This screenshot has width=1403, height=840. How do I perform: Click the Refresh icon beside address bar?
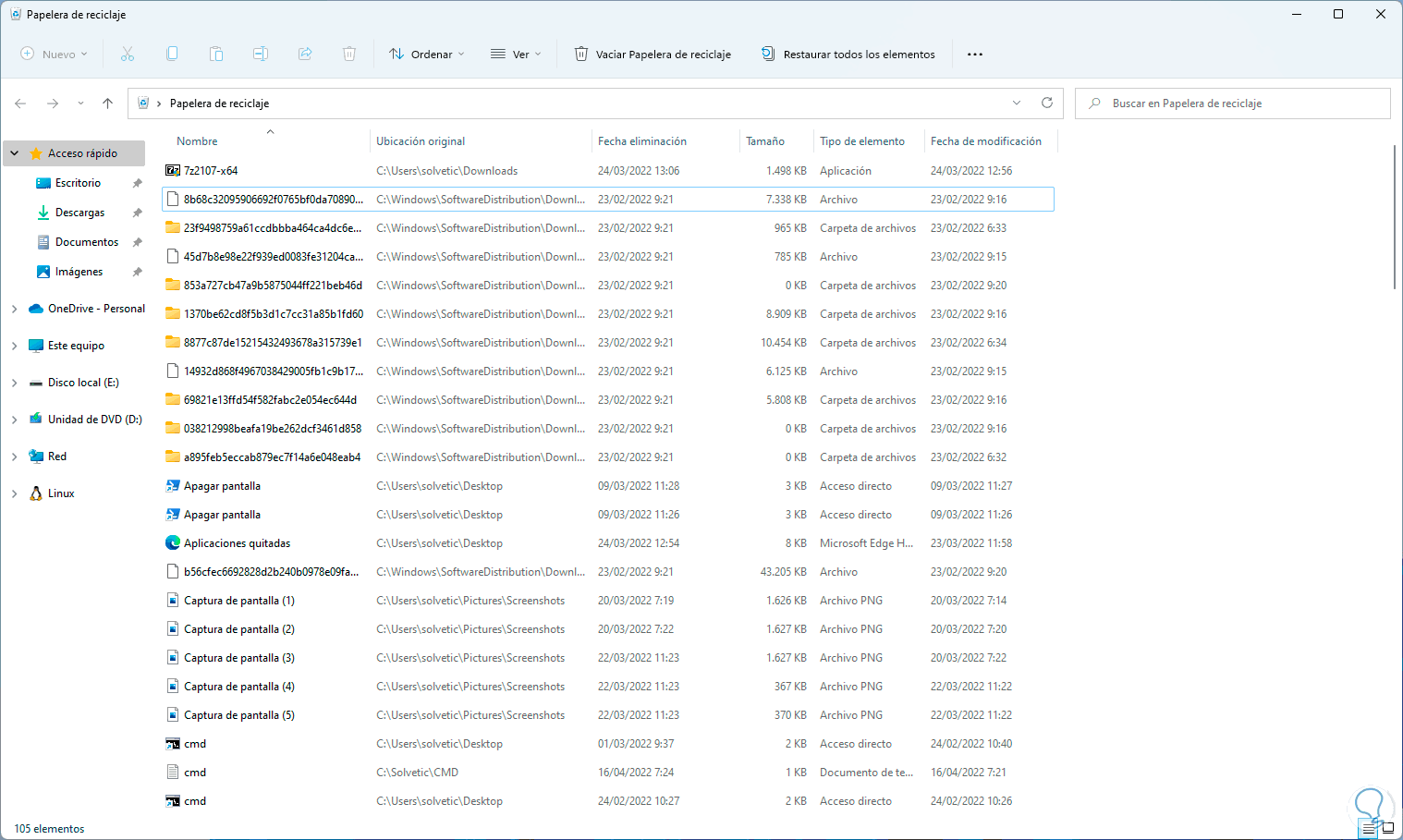coord(1047,103)
